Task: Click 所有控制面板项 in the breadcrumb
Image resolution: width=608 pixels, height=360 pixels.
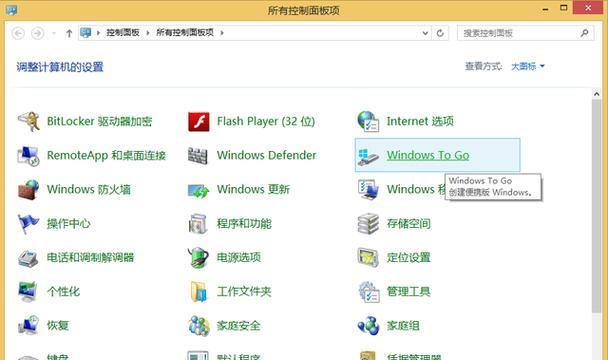Action: pyautogui.click(x=185, y=33)
